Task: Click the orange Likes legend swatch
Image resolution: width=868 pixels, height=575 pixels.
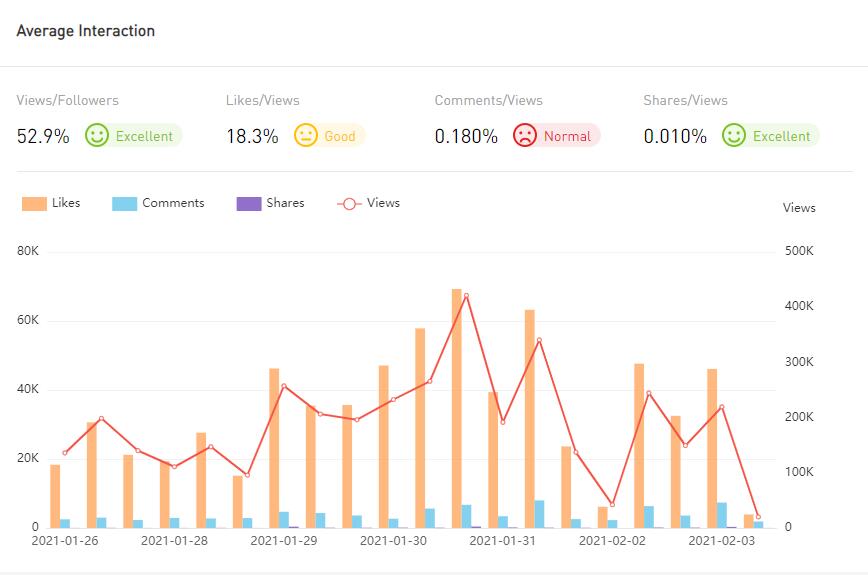Action: click(35, 203)
